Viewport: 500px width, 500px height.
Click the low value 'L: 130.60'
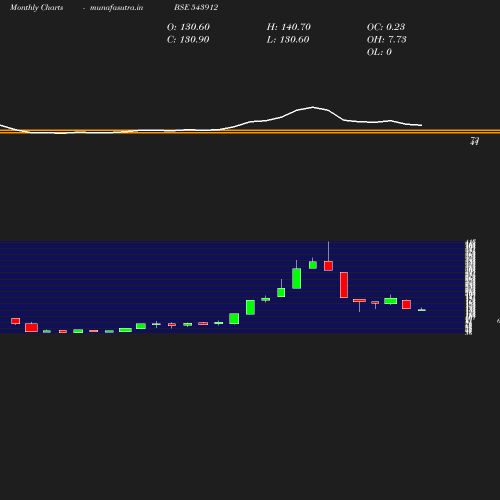[288, 40]
